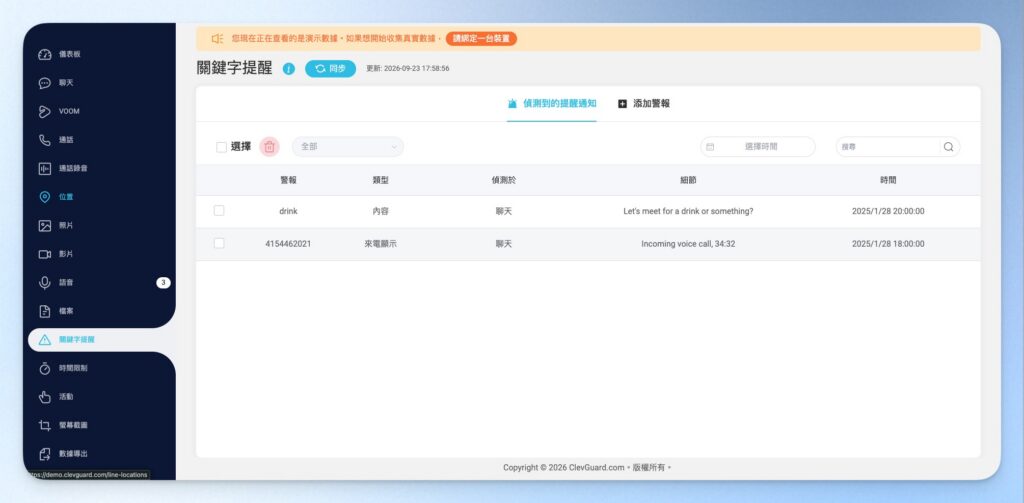1024x503 pixels.
Task: Click the 偵測於 column header
Action: (x=504, y=180)
